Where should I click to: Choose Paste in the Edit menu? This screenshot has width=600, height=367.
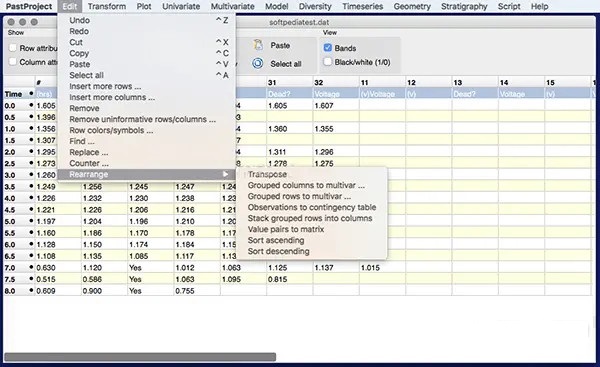pos(147,64)
